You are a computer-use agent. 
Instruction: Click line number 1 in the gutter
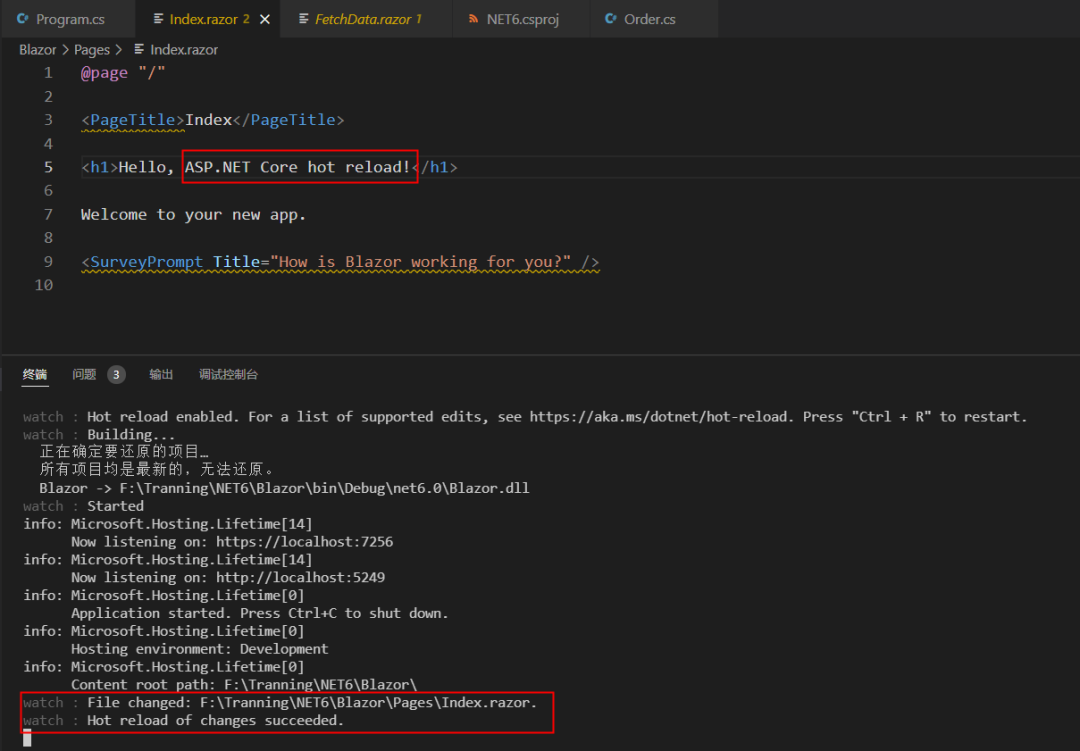(x=48, y=72)
